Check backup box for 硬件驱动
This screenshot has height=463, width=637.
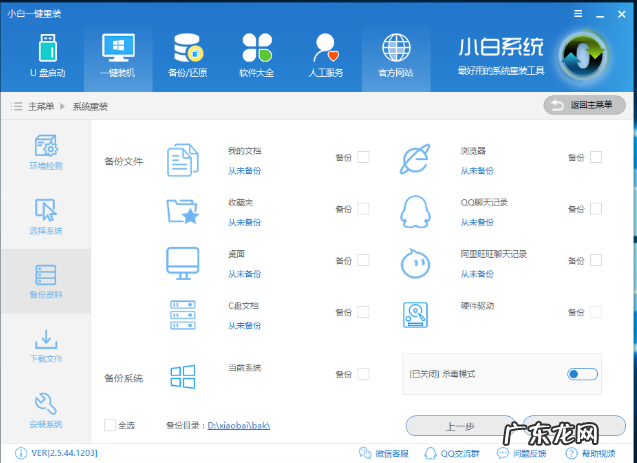pyautogui.click(x=596, y=312)
